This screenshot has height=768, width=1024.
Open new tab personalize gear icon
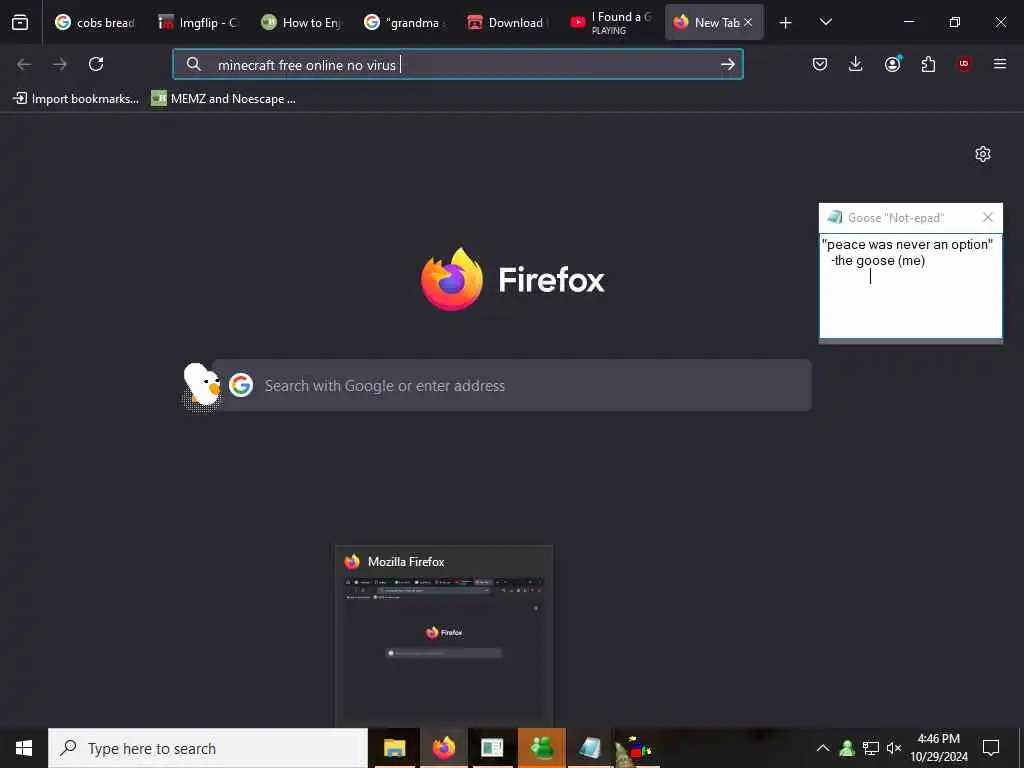tap(983, 154)
